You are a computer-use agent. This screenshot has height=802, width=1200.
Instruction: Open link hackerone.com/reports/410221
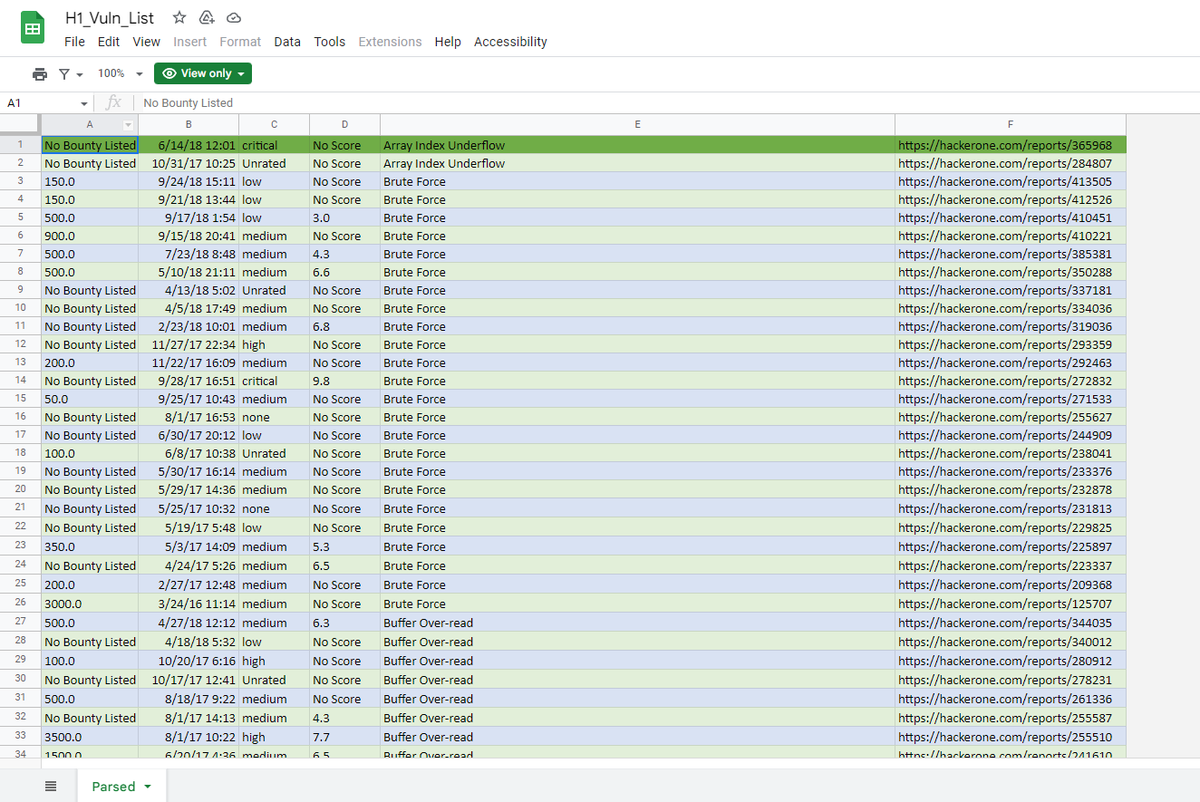(1005, 236)
